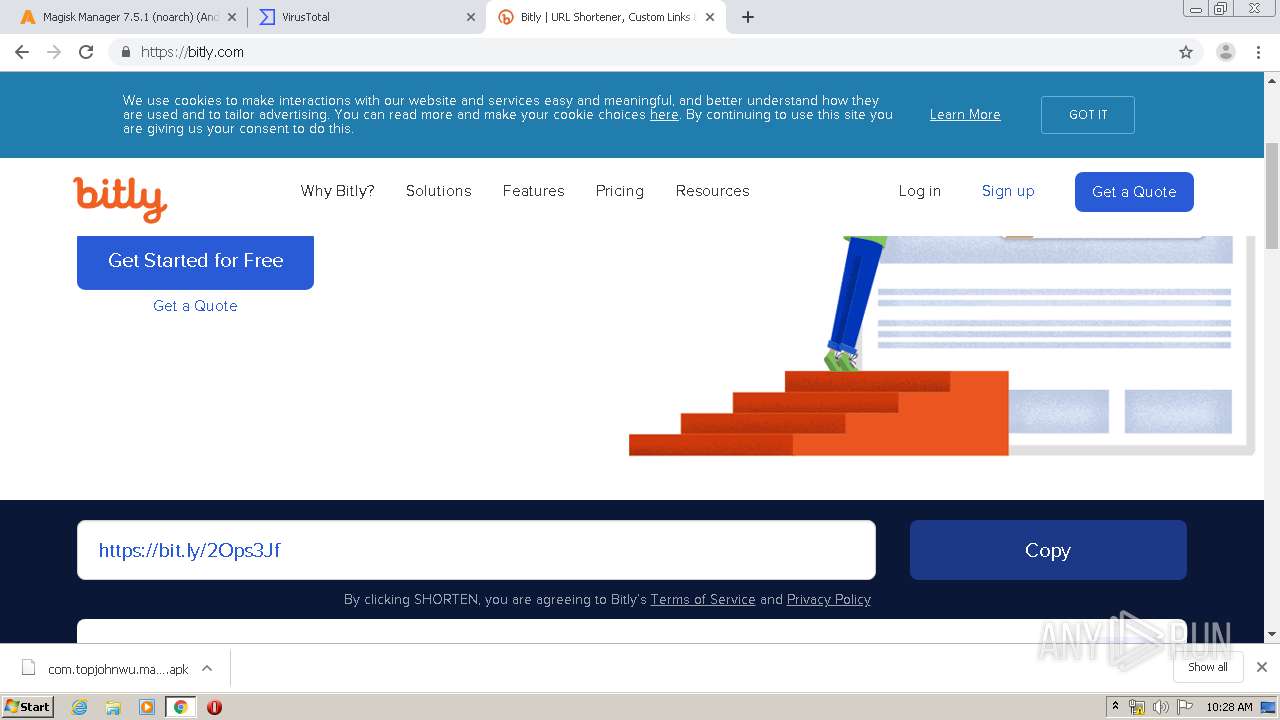The height and width of the screenshot is (720, 1280).
Task: Click the browser back arrow
Action: 22,52
